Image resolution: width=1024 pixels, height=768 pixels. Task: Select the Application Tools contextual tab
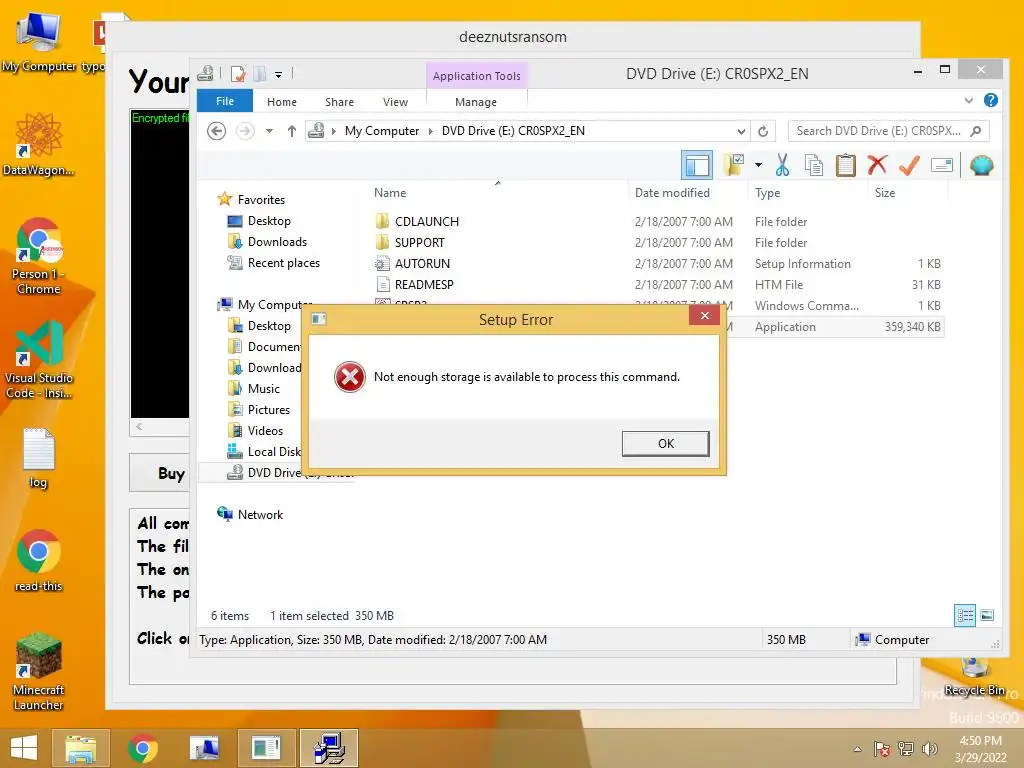pyautogui.click(x=476, y=76)
